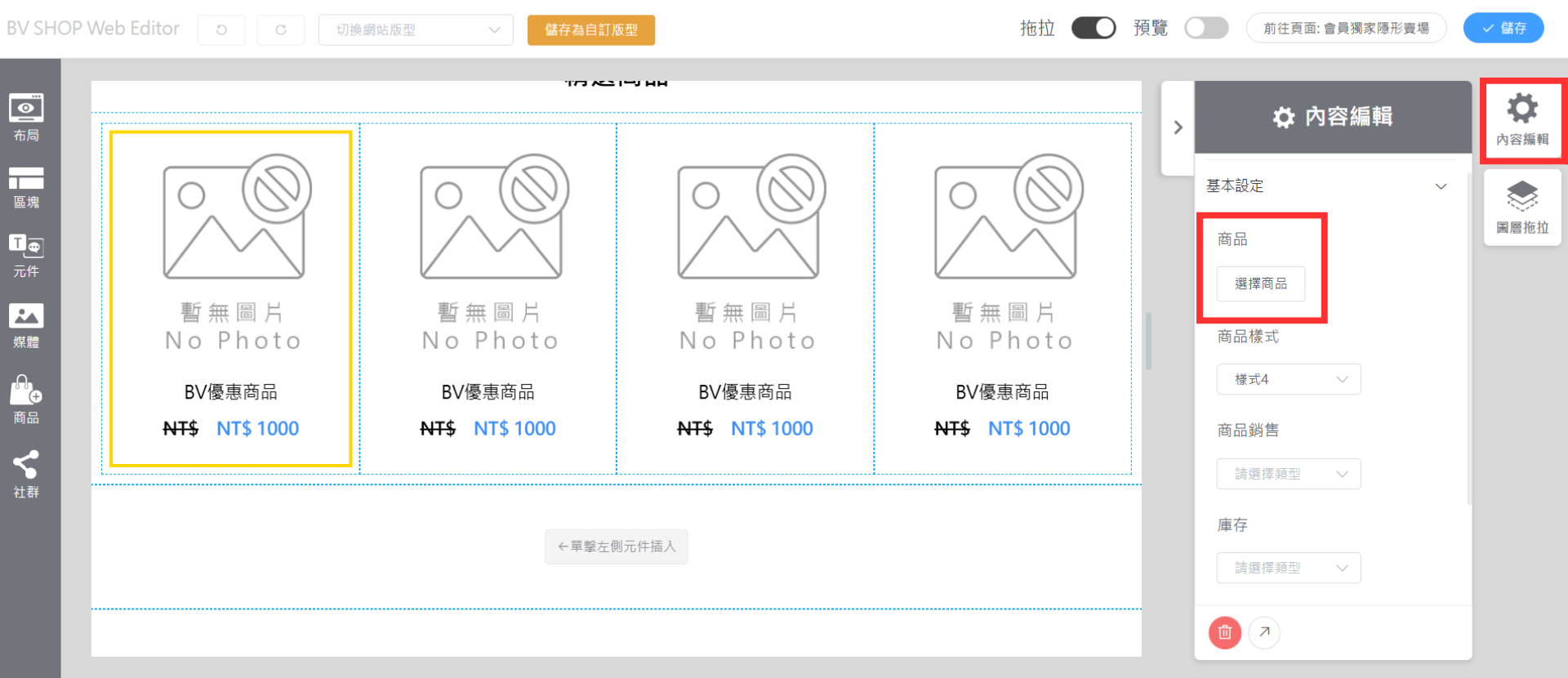Click the third card's NT$ 1000 price
Viewport: 1568px width, 678px height.
click(772, 428)
